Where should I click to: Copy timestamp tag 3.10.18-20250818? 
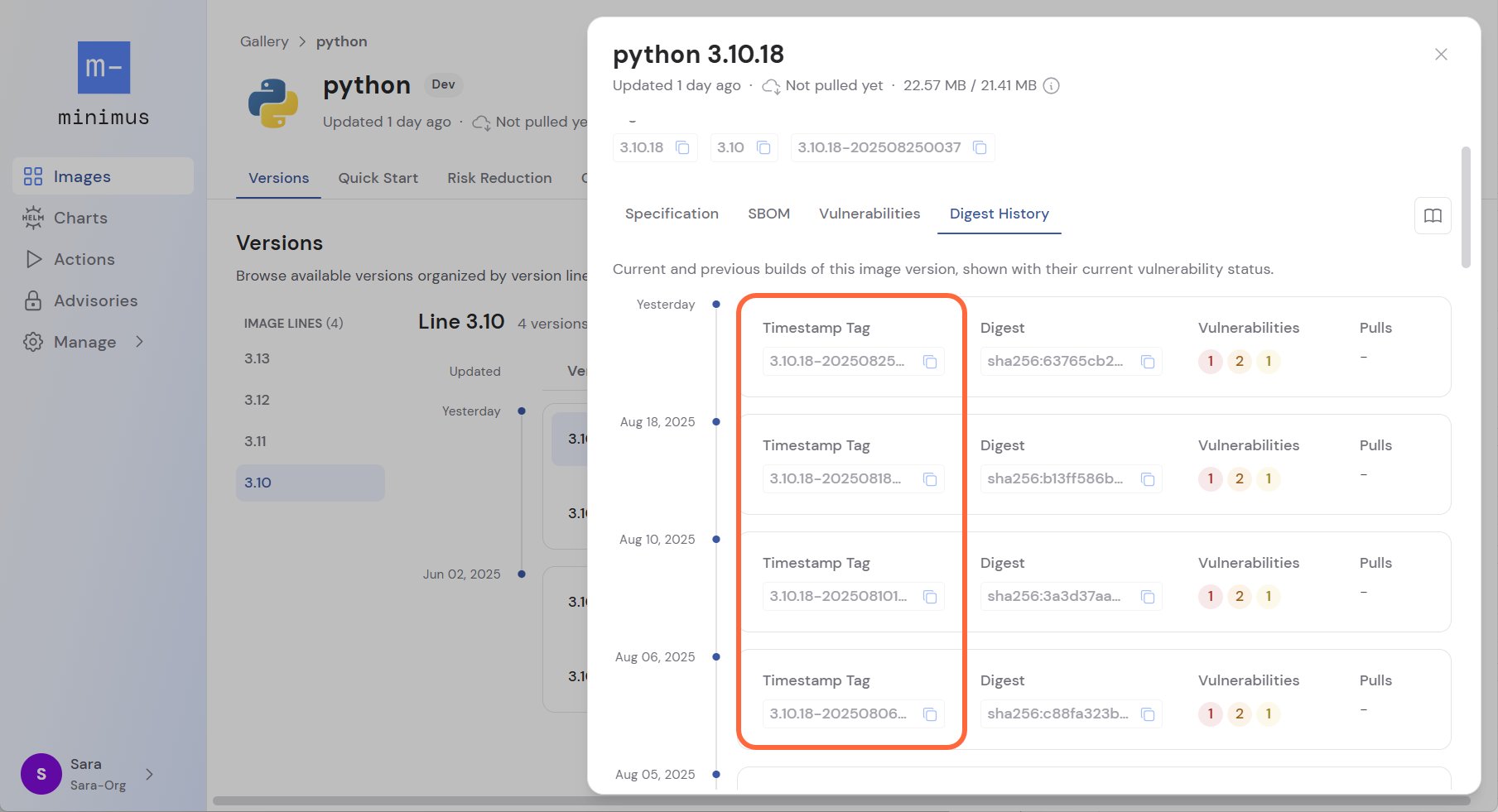pyautogui.click(x=930, y=479)
